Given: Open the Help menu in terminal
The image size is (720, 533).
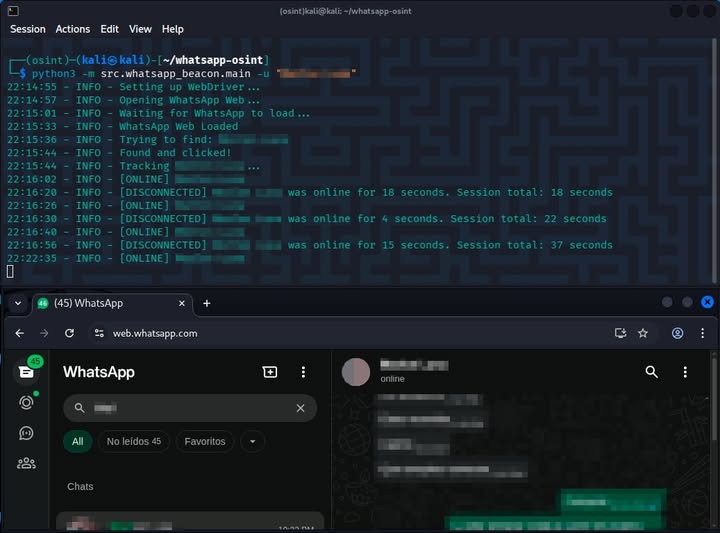Looking at the screenshot, I should pyautogui.click(x=172, y=29).
